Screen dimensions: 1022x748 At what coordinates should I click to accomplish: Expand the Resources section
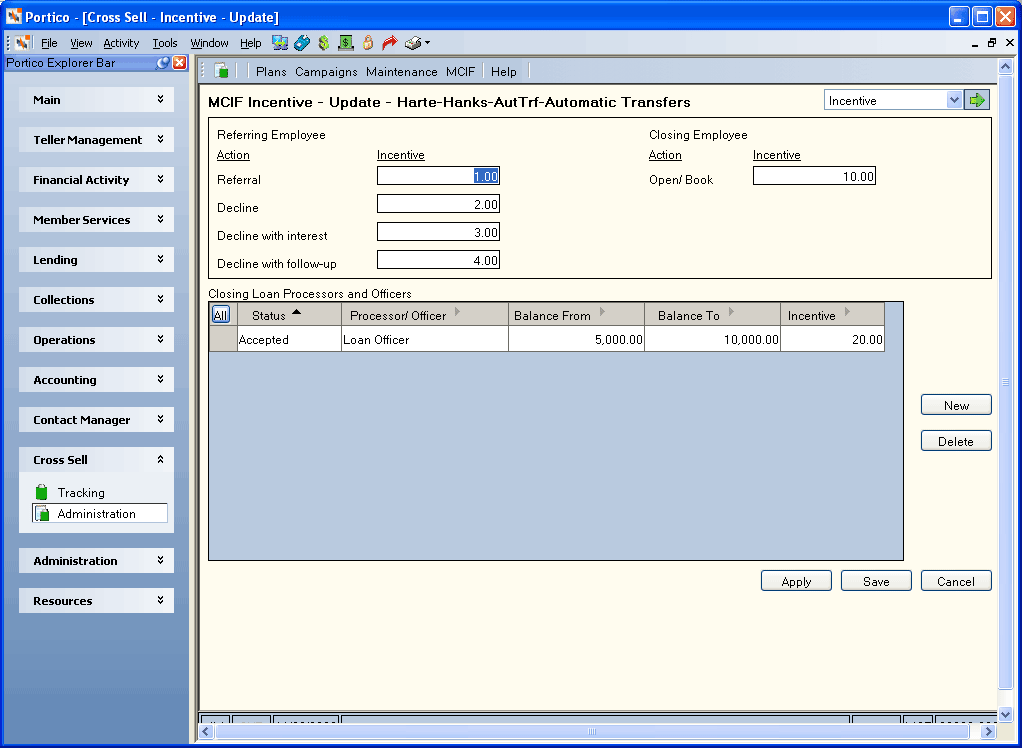pyautogui.click(x=96, y=601)
